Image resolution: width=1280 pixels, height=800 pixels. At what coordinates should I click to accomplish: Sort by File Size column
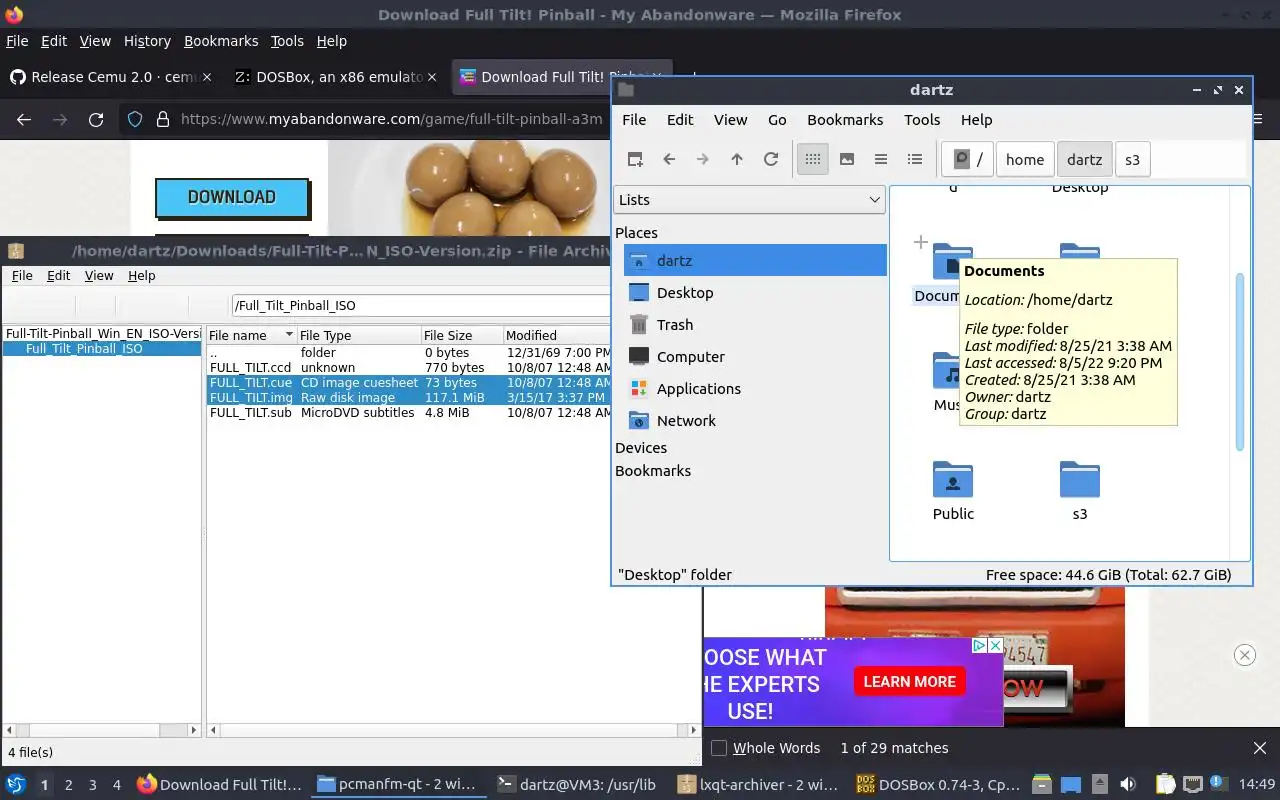[461, 335]
